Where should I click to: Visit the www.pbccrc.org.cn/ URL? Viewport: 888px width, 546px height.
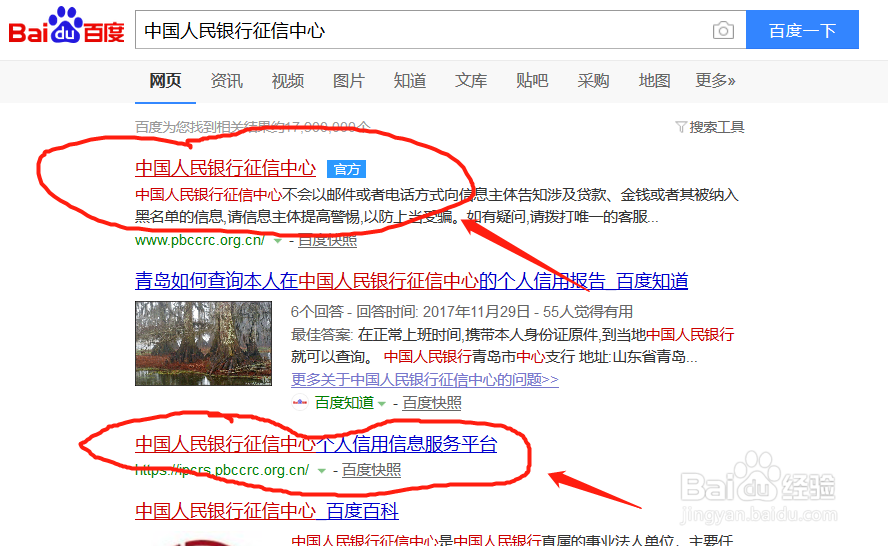pyautogui.click(x=200, y=240)
